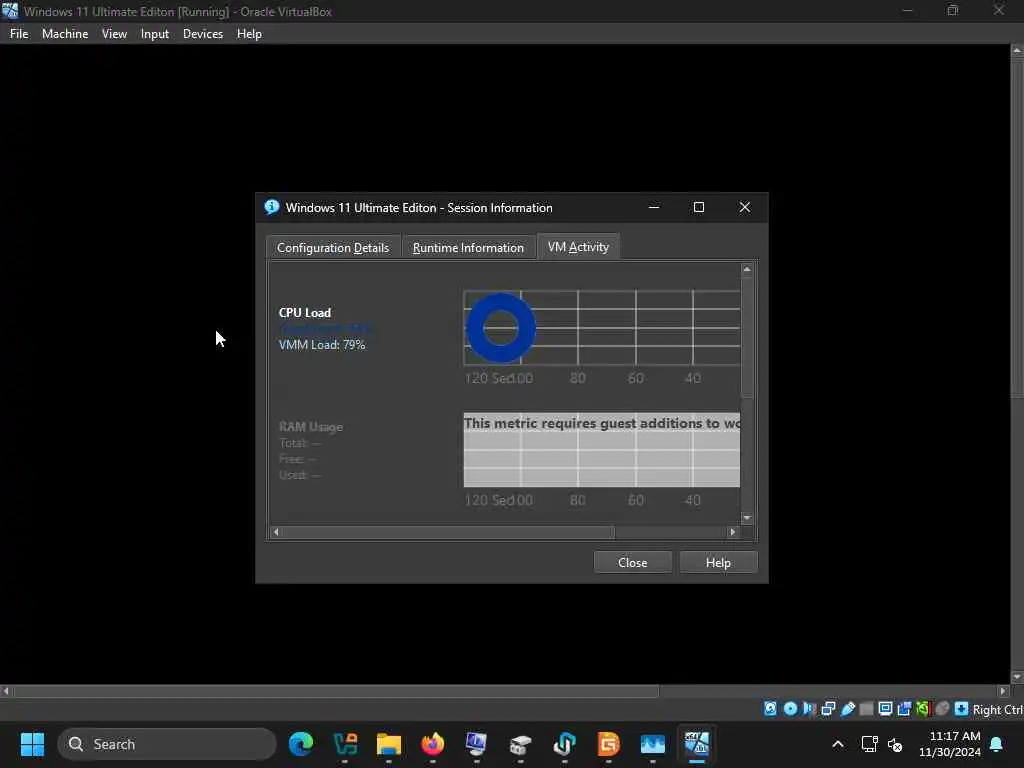1024x768 pixels.
Task: Open the View menu
Action: [114, 34]
